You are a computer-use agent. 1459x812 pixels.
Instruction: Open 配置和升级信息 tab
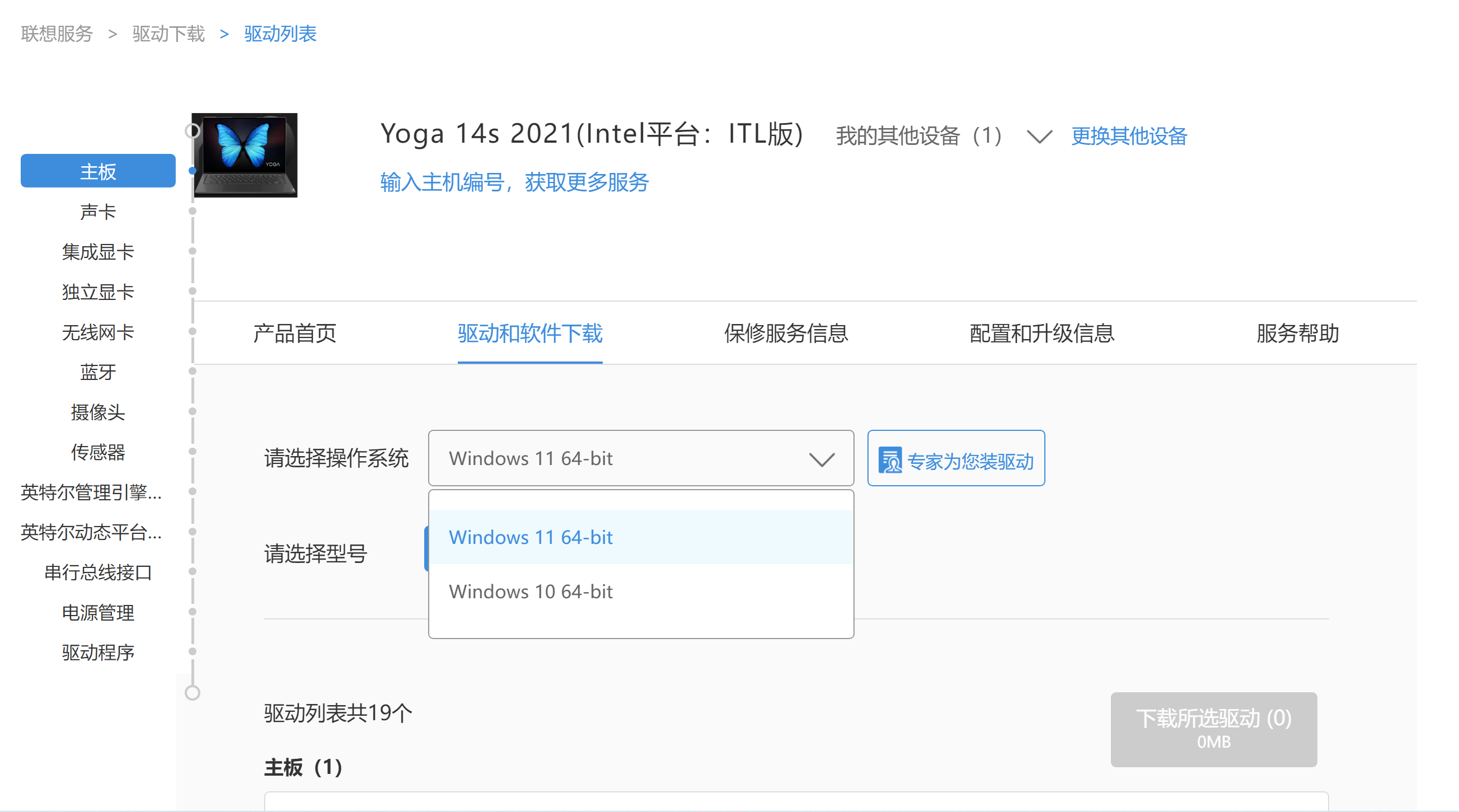point(1042,333)
